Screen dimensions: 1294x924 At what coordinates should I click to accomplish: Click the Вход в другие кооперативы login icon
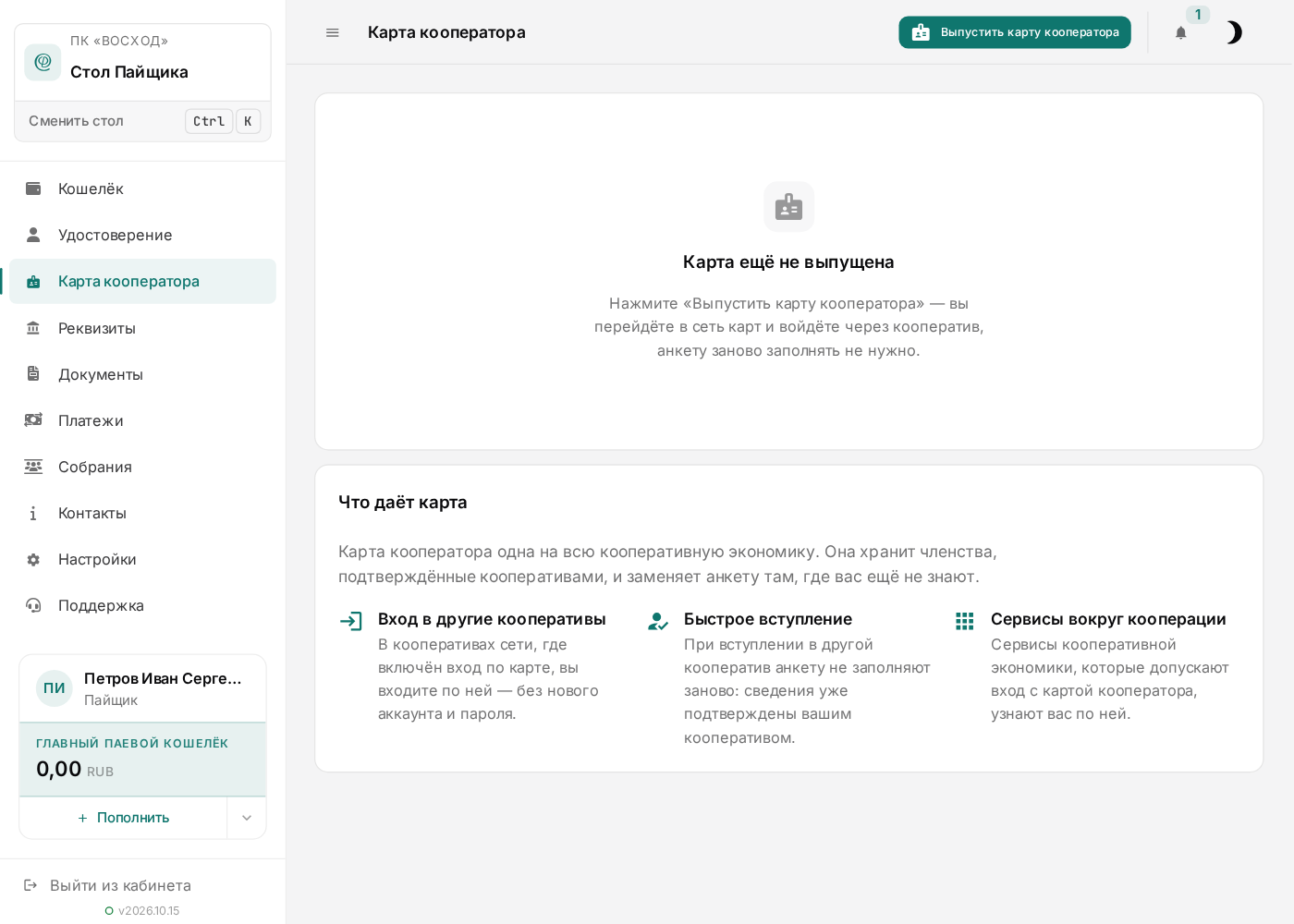tap(350, 621)
